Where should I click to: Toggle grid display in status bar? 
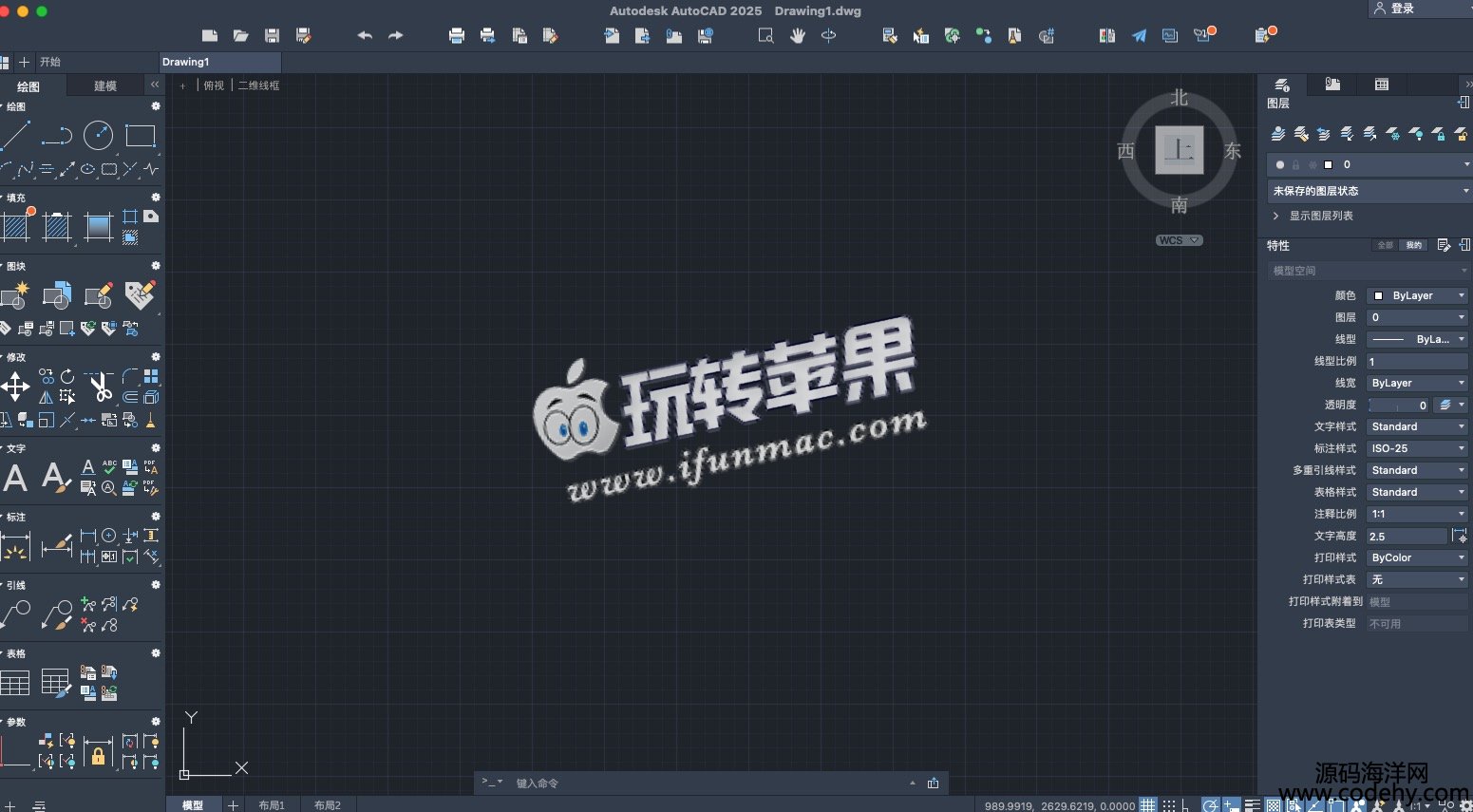coord(1148,805)
